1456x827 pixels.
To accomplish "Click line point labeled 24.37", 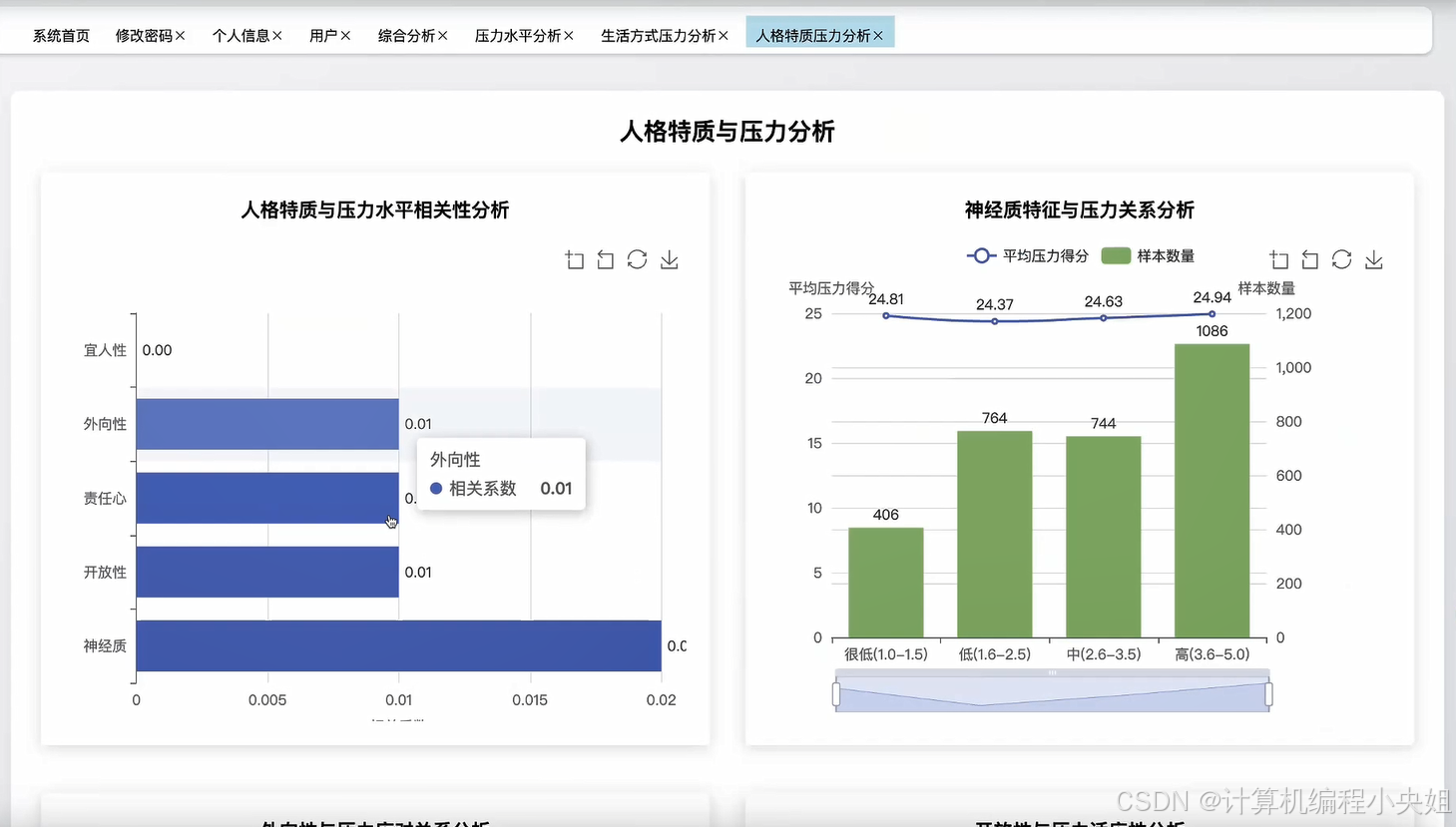I will click(995, 321).
